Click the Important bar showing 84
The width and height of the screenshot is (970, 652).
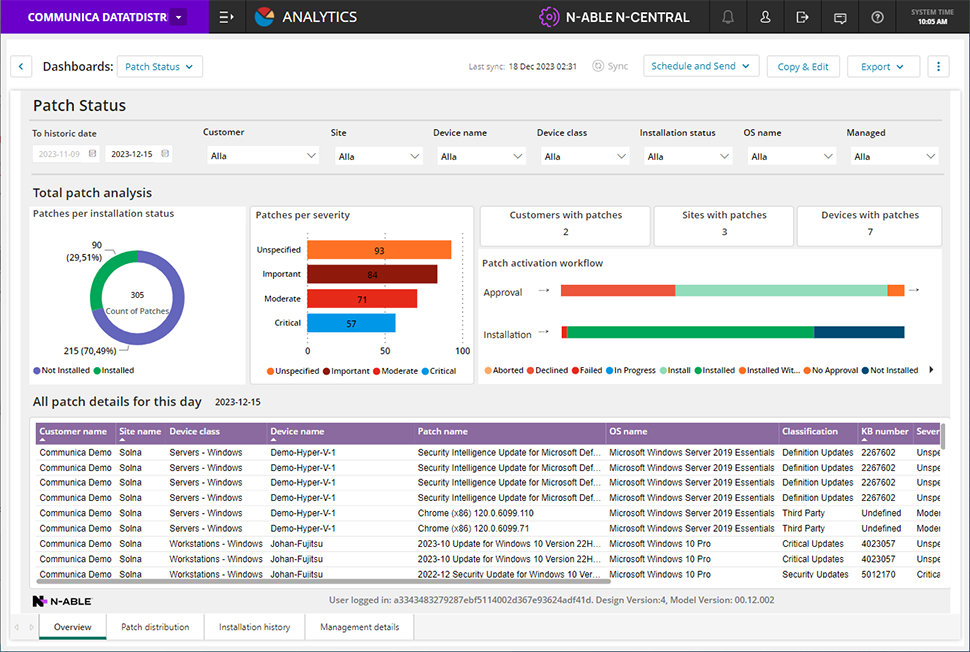click(x=372, y=274)
